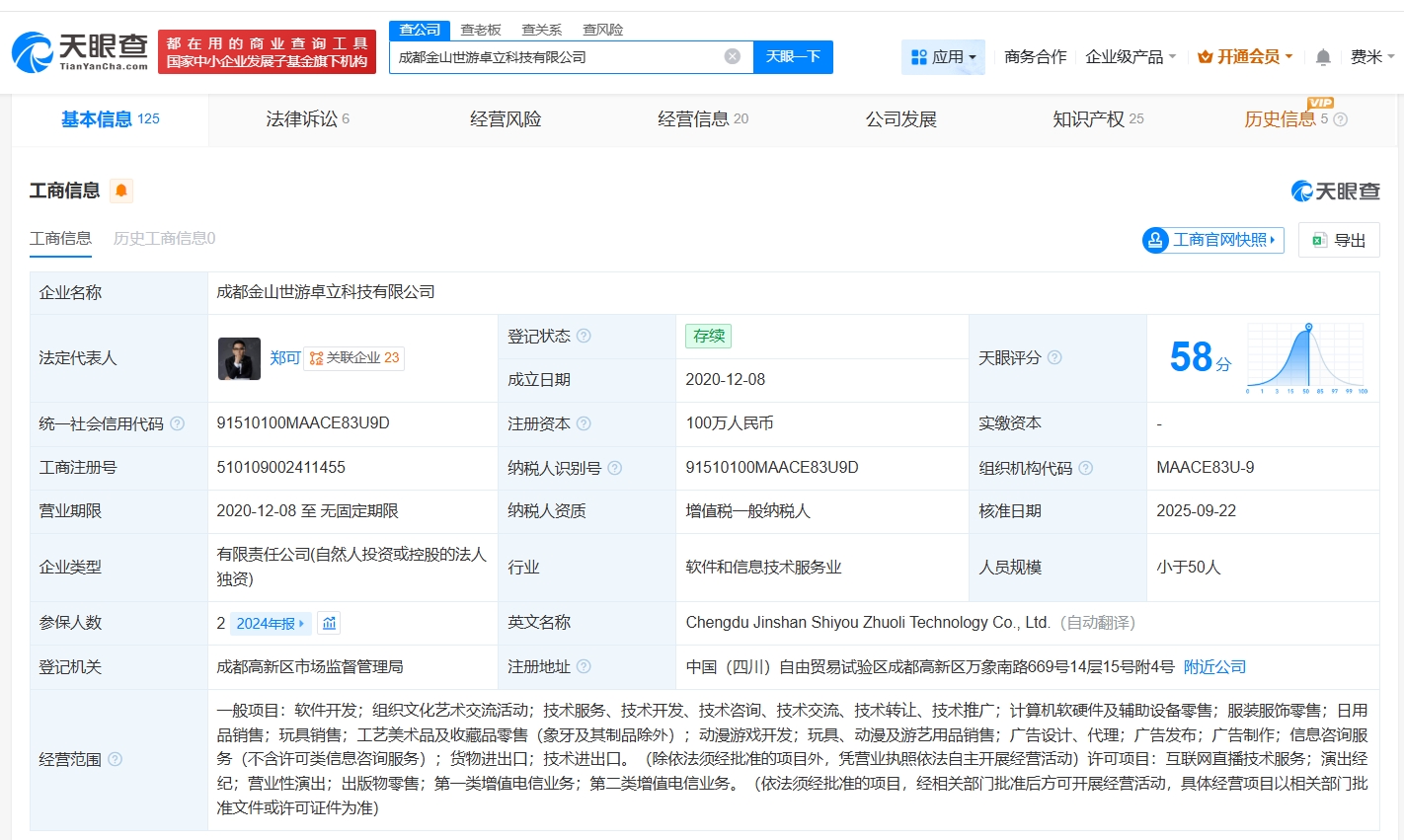Click the VIP badge on 历史信息 tab
1404x840 pixels.
point(1322,102)
